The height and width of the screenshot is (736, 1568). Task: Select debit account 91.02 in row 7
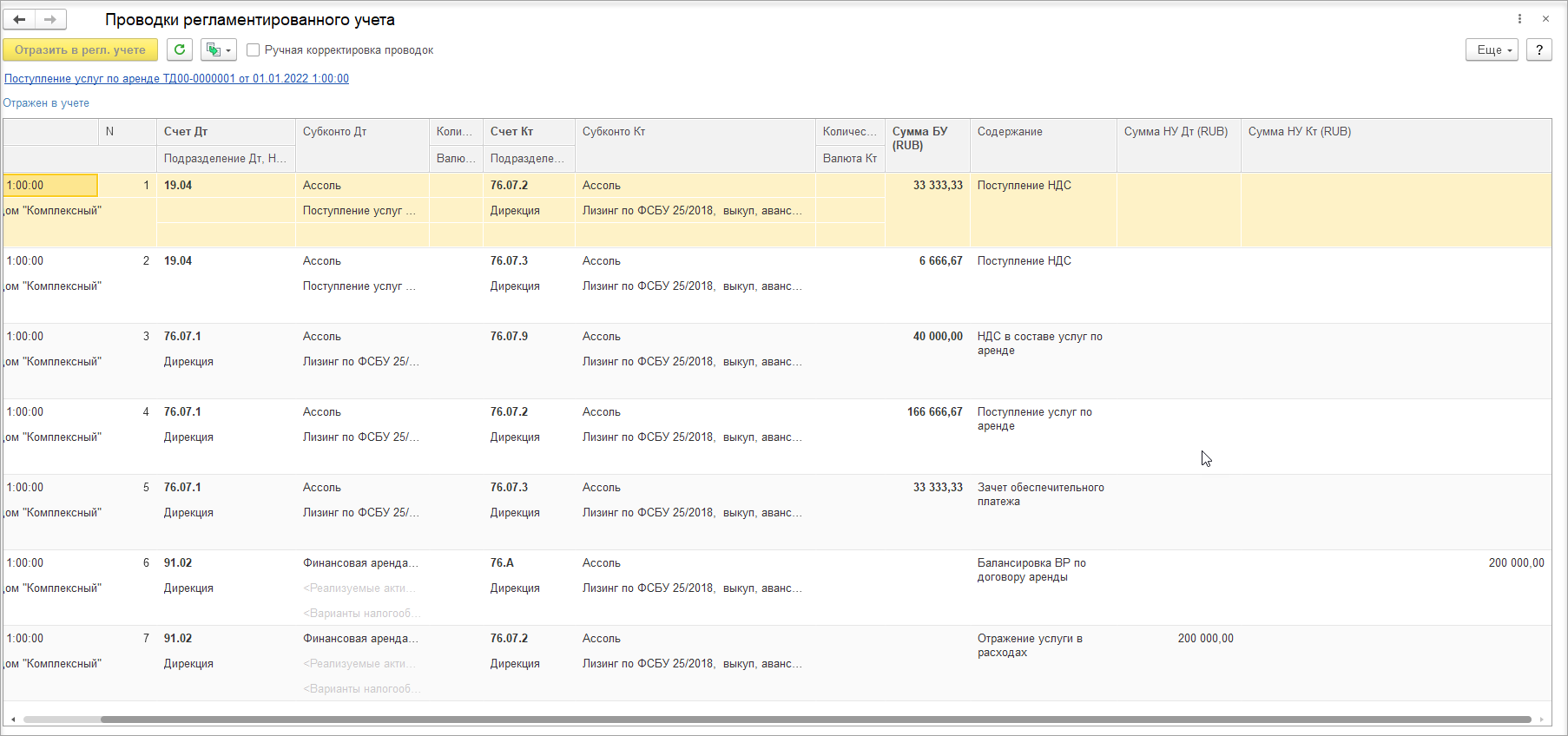(178, 638)
